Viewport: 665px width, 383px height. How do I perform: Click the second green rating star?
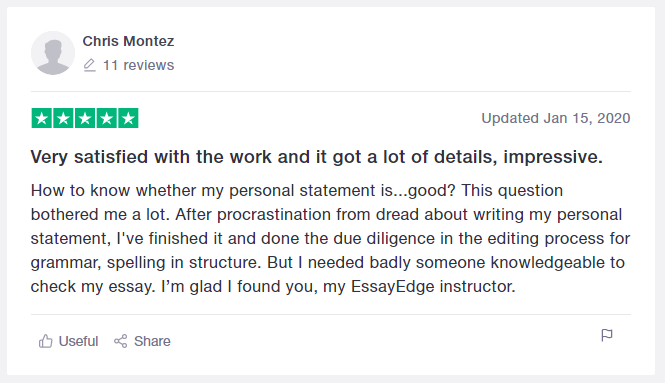pyautogui.click(x=63, y=118)
